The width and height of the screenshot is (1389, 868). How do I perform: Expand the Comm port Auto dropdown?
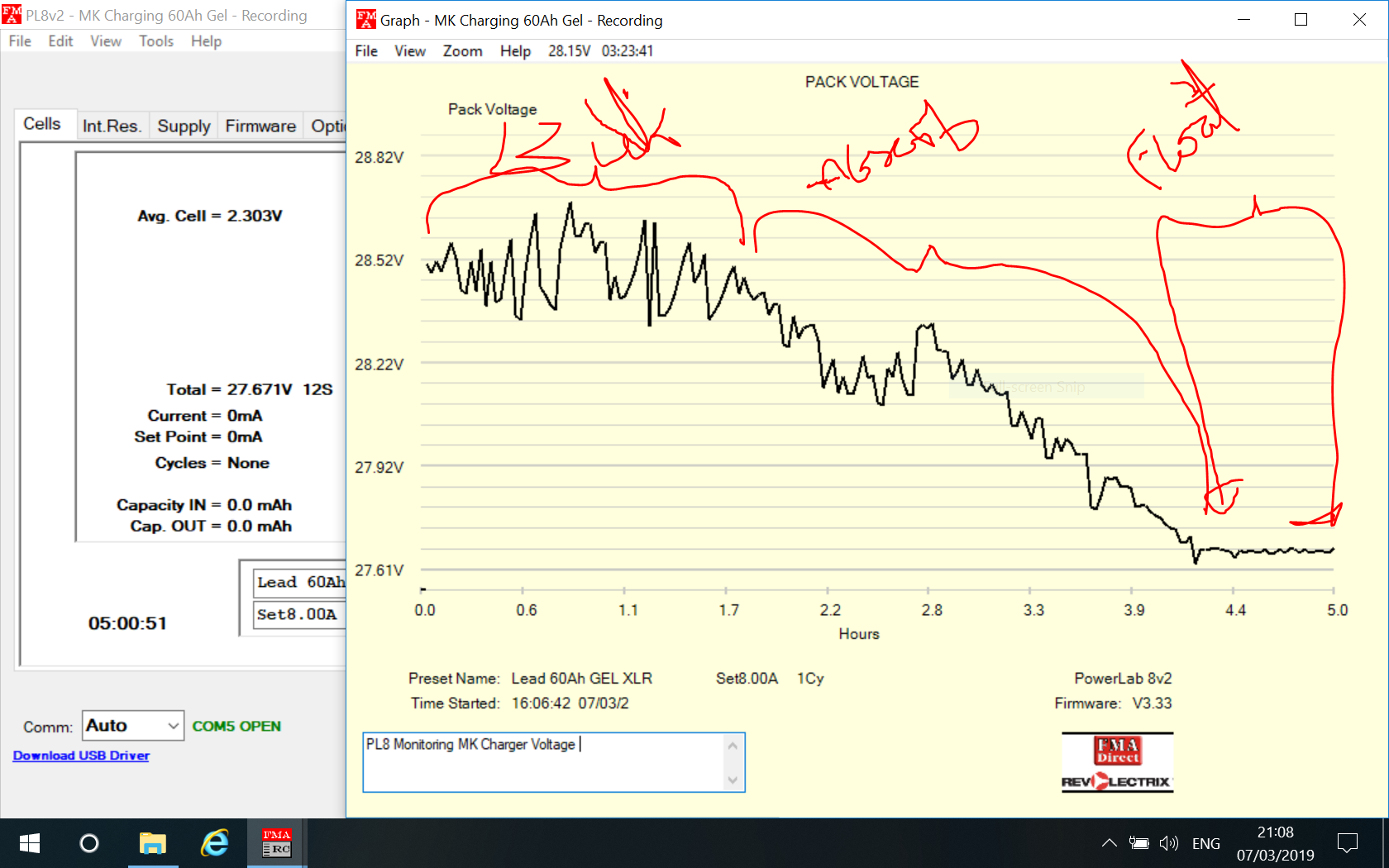tap(173, 726)
